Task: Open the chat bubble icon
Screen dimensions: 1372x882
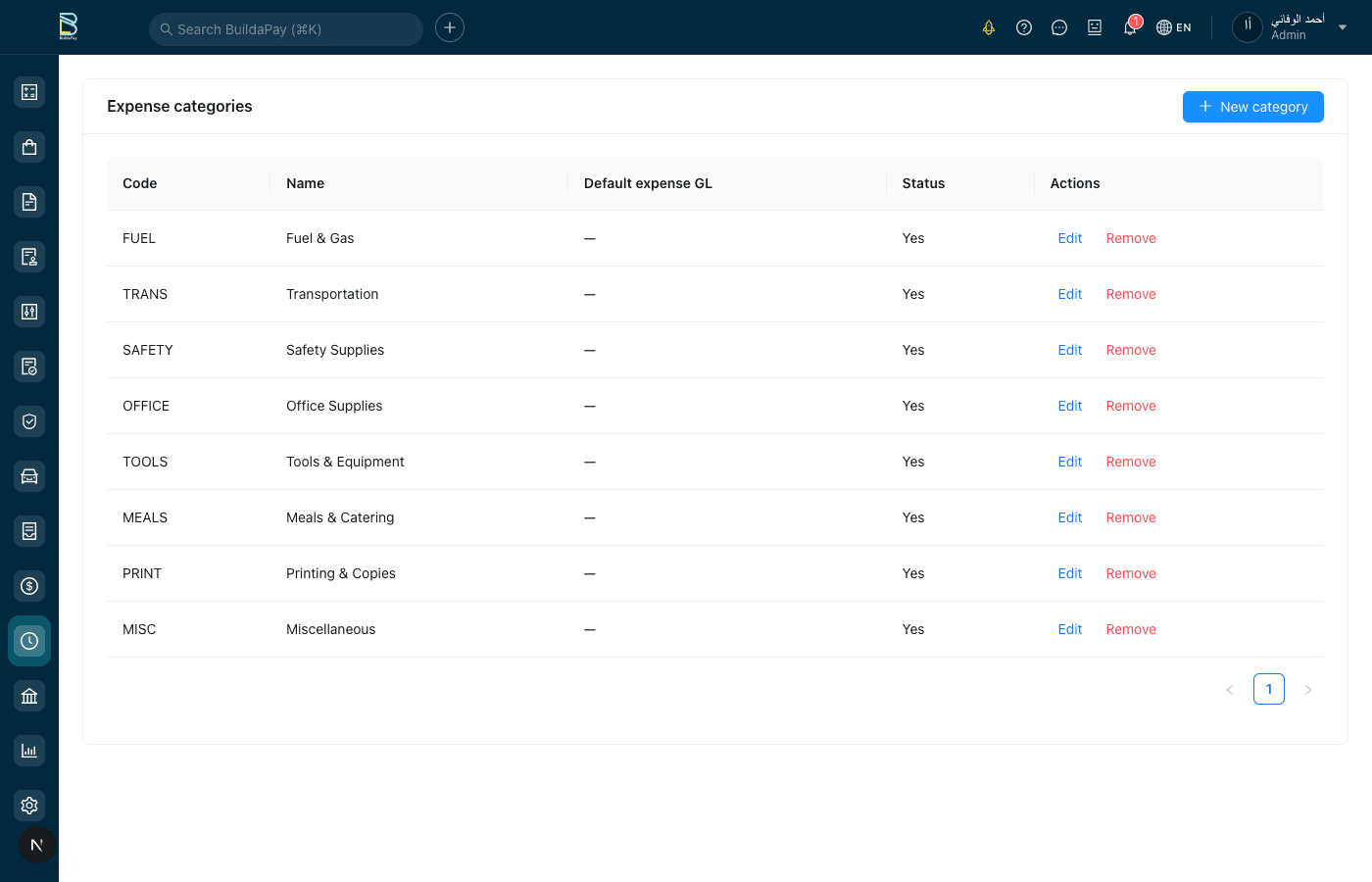Action: 1059,27
